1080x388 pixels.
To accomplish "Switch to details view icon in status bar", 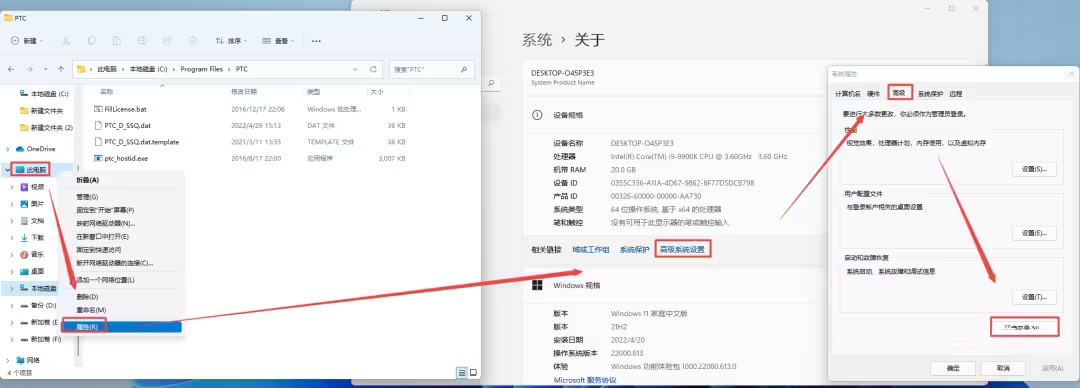I will click(461, 373).
